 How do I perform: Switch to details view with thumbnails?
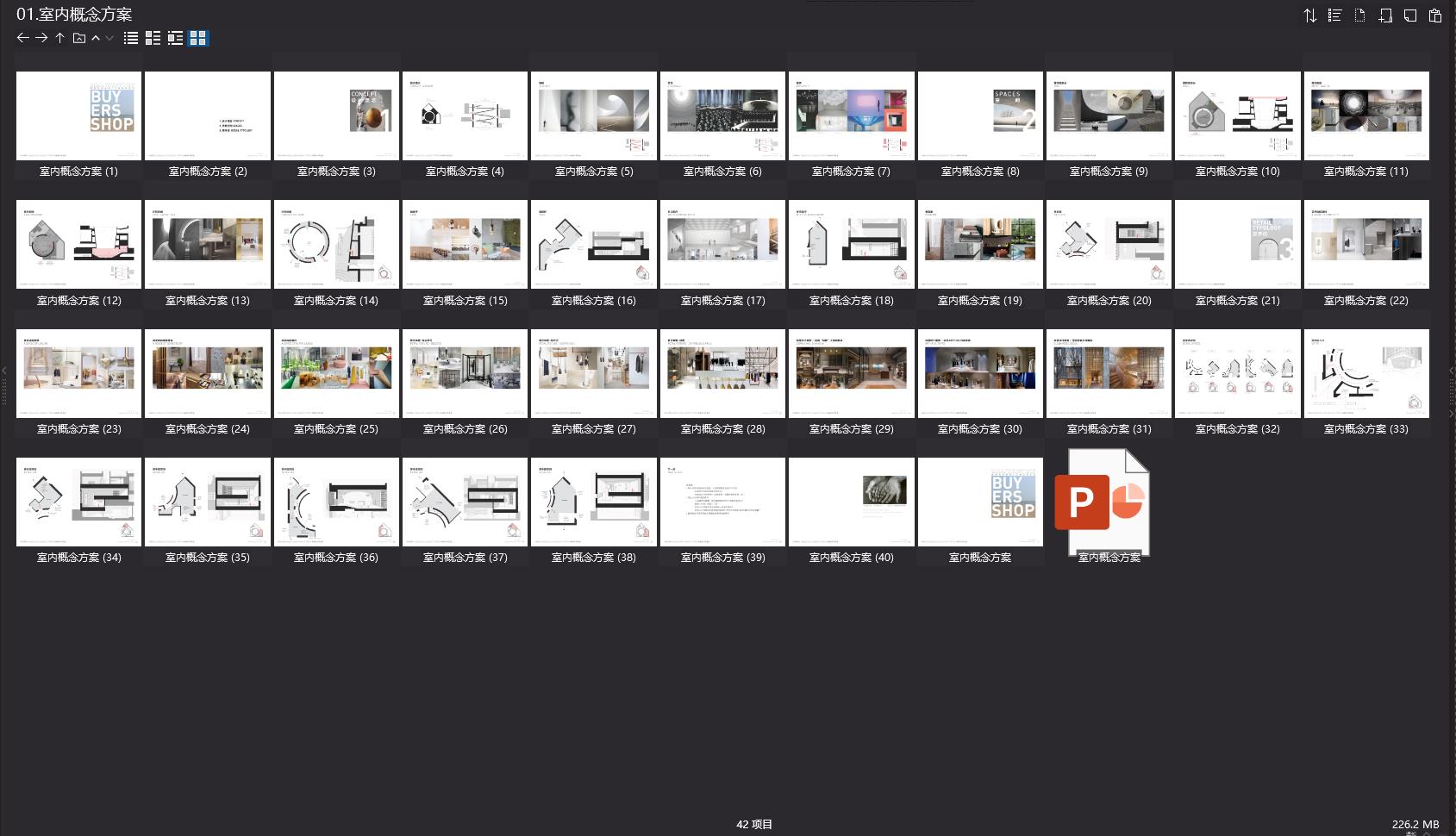[153, 38]
